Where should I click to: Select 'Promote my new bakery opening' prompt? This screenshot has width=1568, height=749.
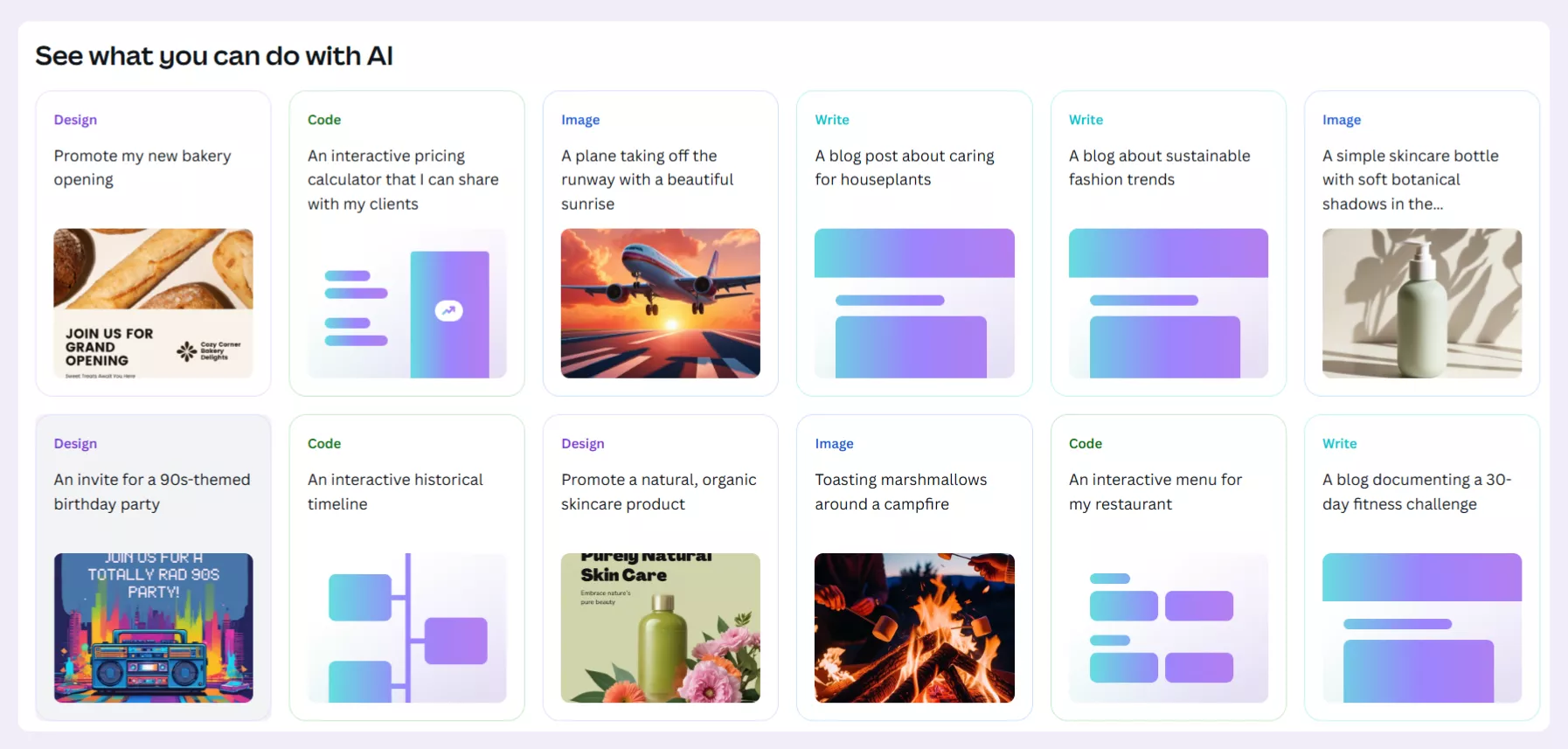(142, 167)
